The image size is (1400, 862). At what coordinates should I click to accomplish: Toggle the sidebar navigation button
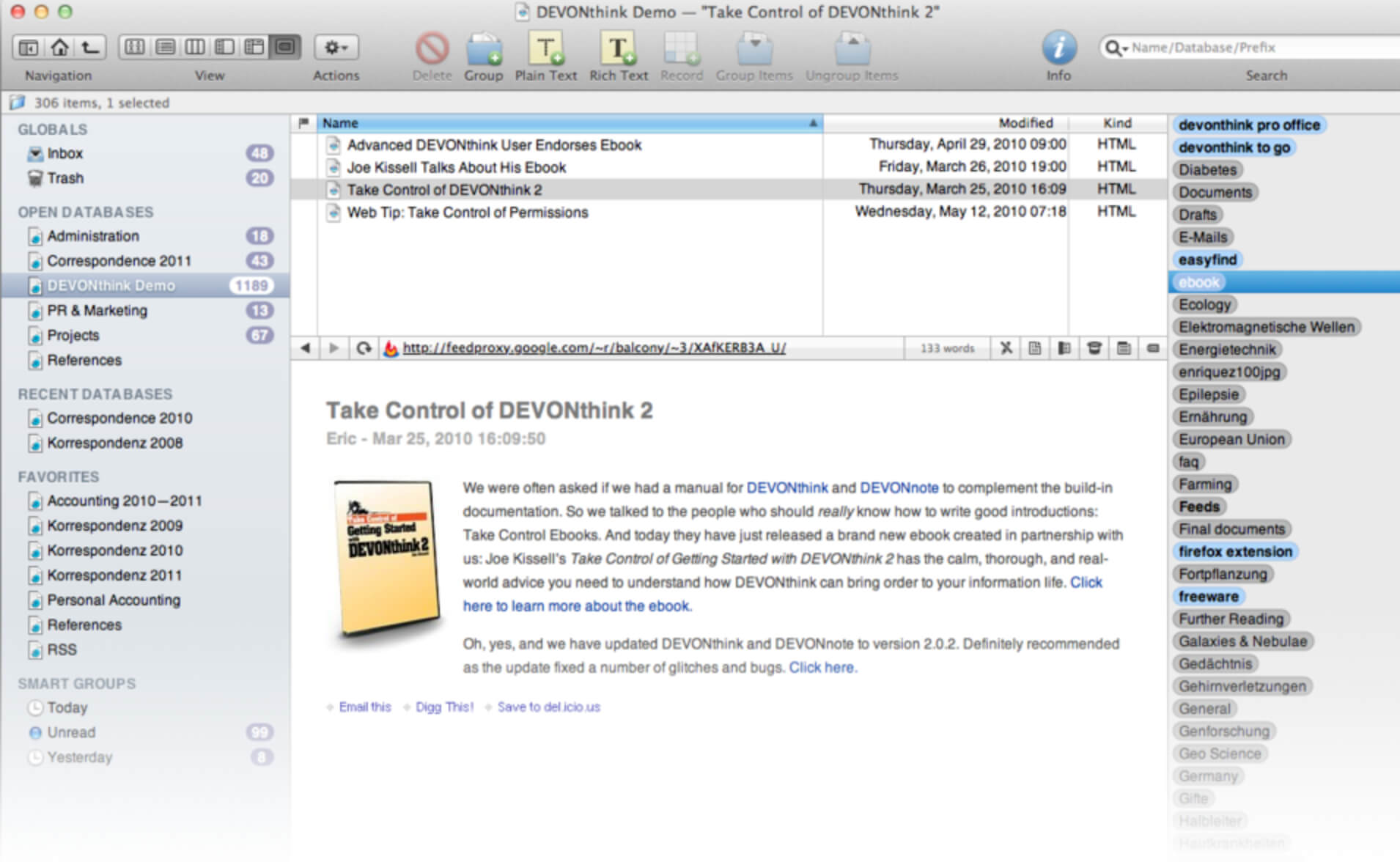pos(29,48)
